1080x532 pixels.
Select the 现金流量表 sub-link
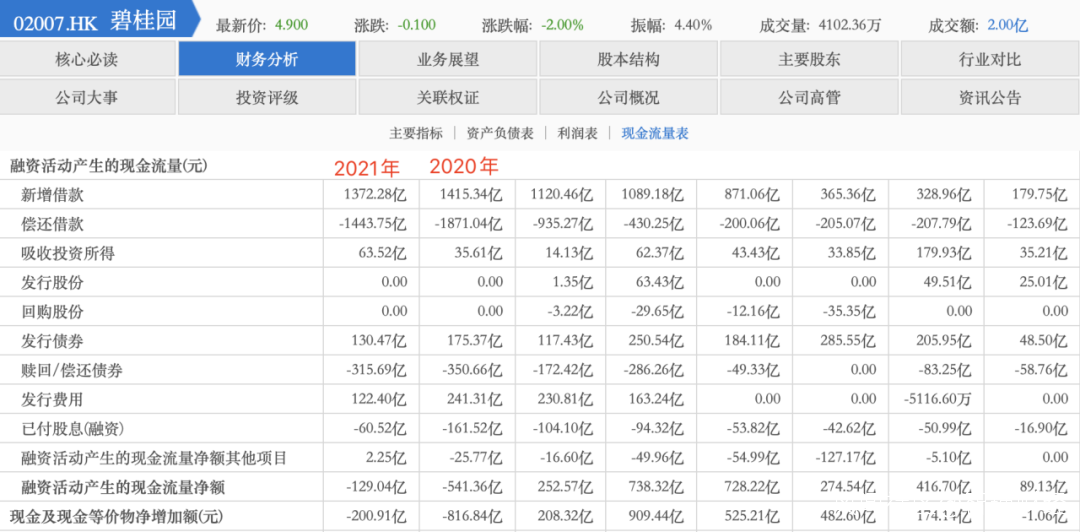(x=655, y=134)
